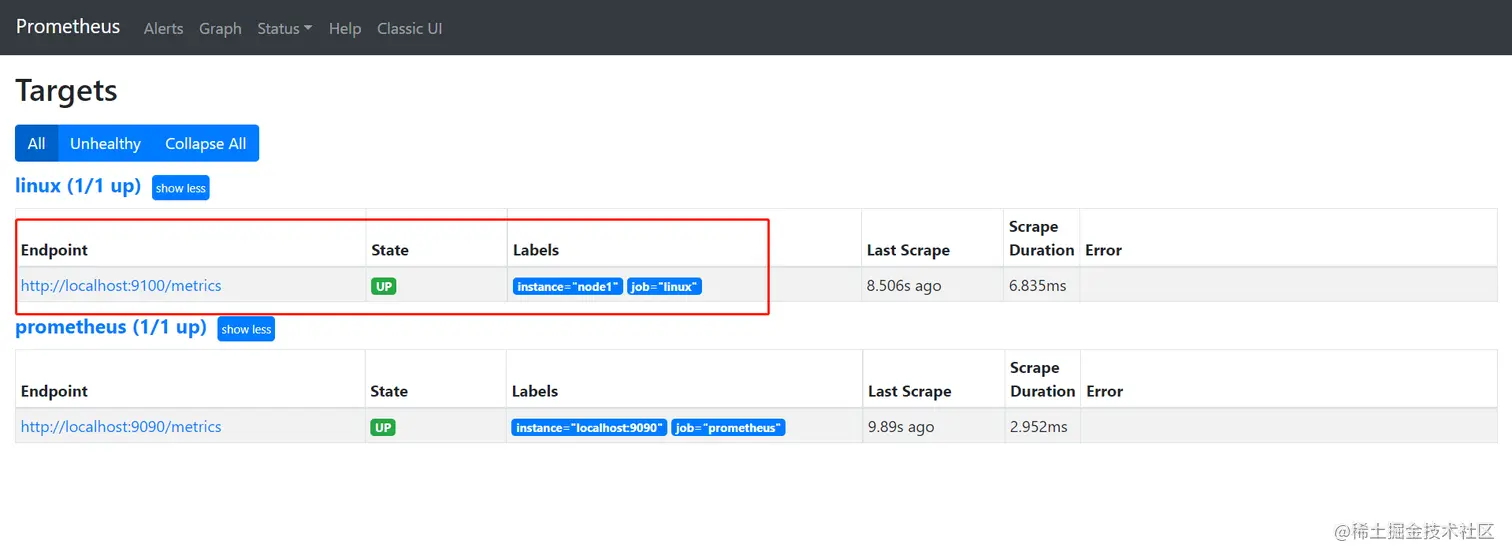Screen dimensions: 1512x559
Task: Click the job="prometheus" label badge
Action: tap(728, 428)
